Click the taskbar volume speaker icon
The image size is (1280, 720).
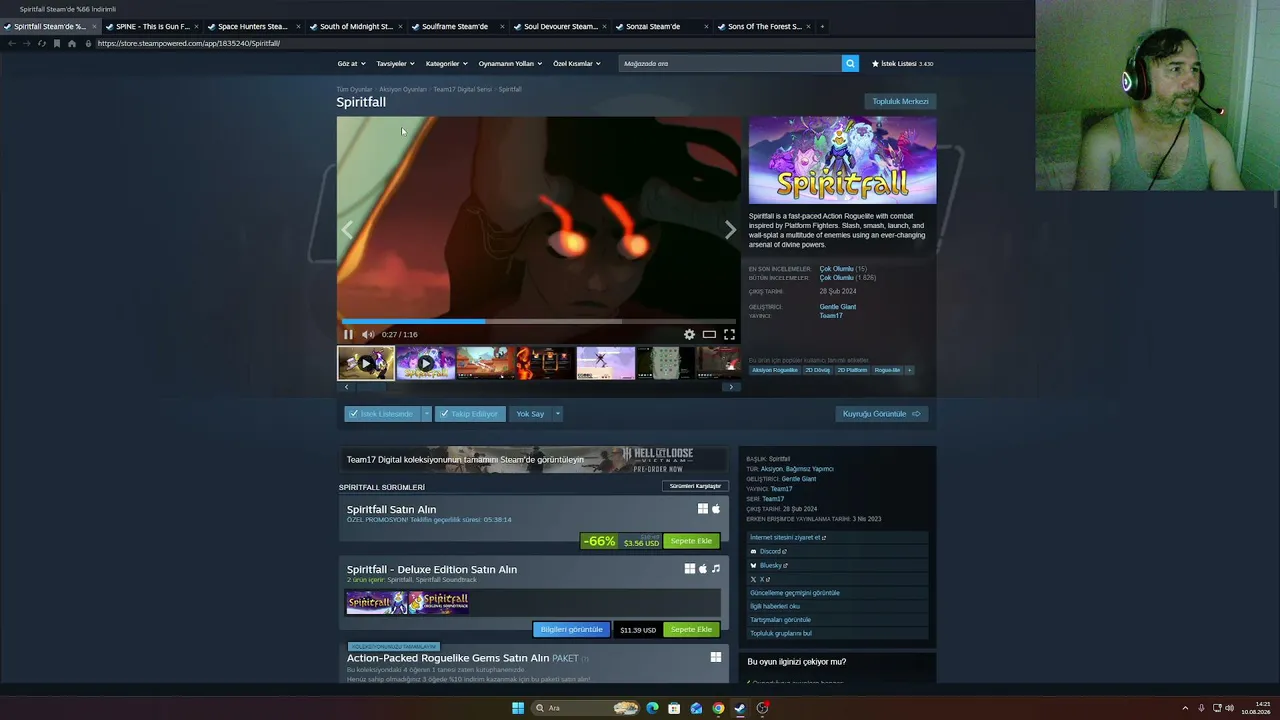click(1229, 708)
